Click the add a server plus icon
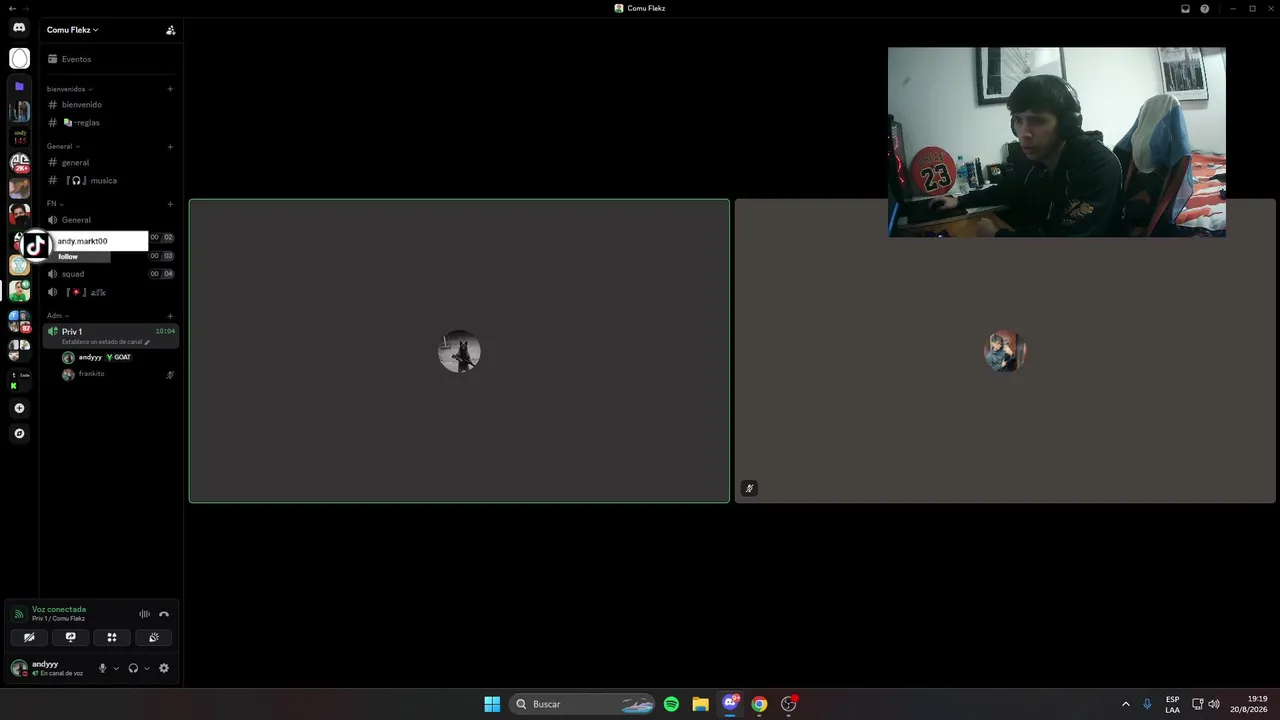Viewport: 1280px width, 720px height. pos(19,408)
